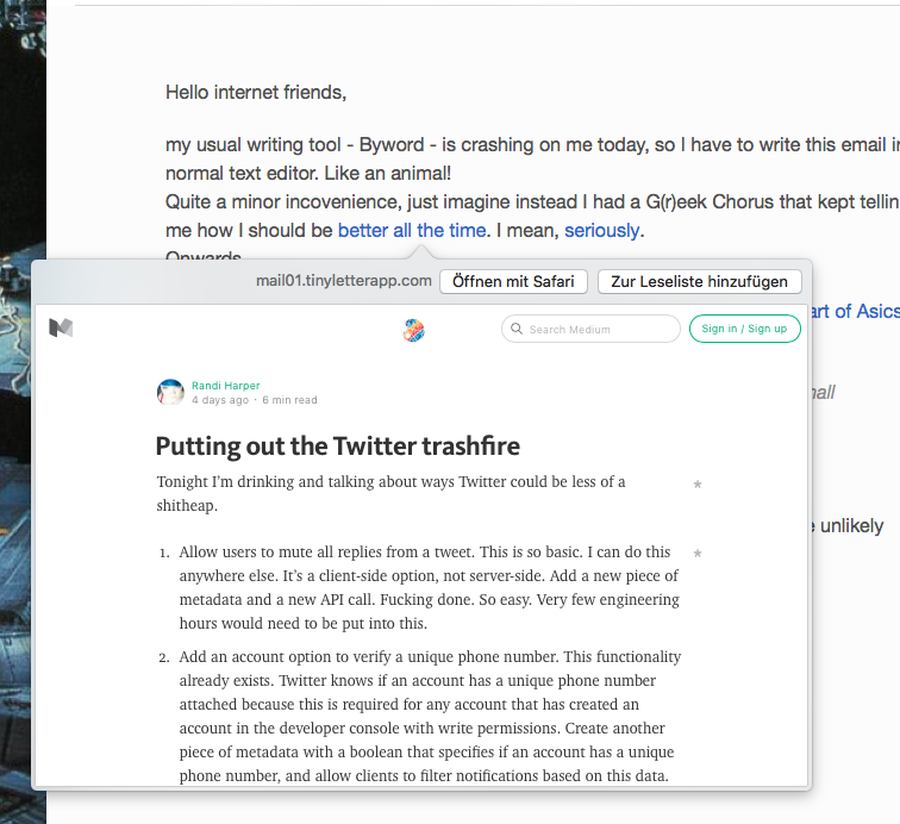Click the "normal text editor. Like an animal!" line
The width and height of the screenshot is (900, 824).
point(308,173)
